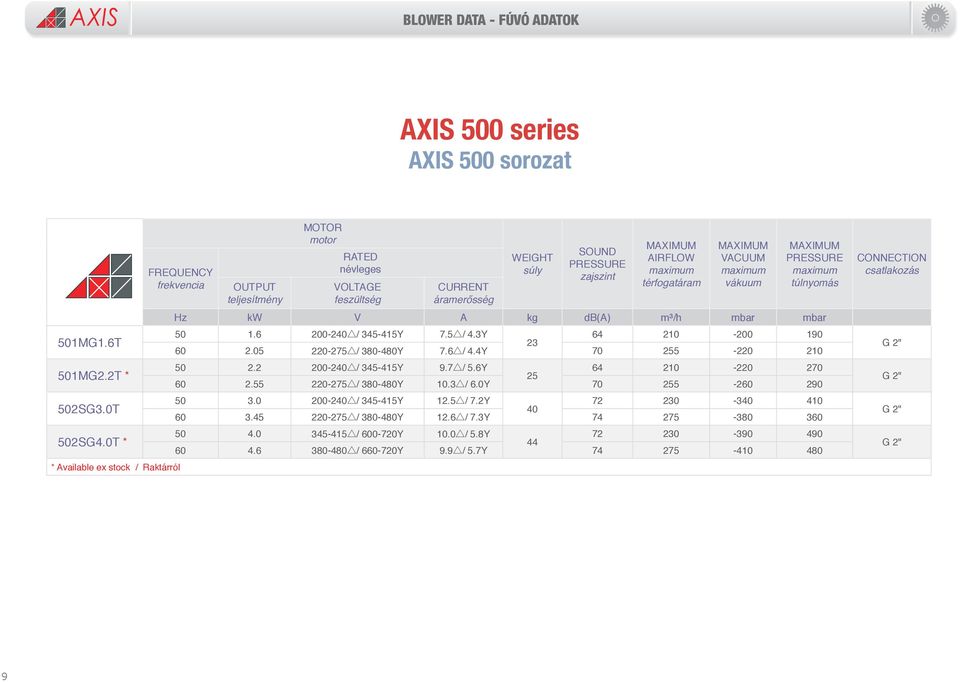Click the MOTOR column group header
The image size is (960, 682).
click(x=323, y=233)
